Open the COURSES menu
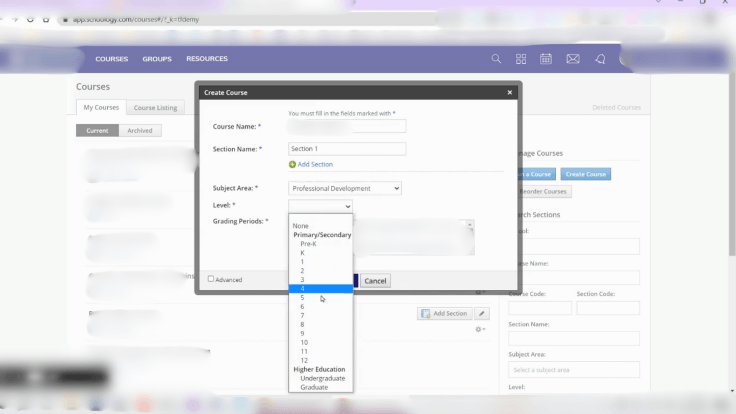Image resolution: width=736 pixels, height=414 pixels. 112,59
